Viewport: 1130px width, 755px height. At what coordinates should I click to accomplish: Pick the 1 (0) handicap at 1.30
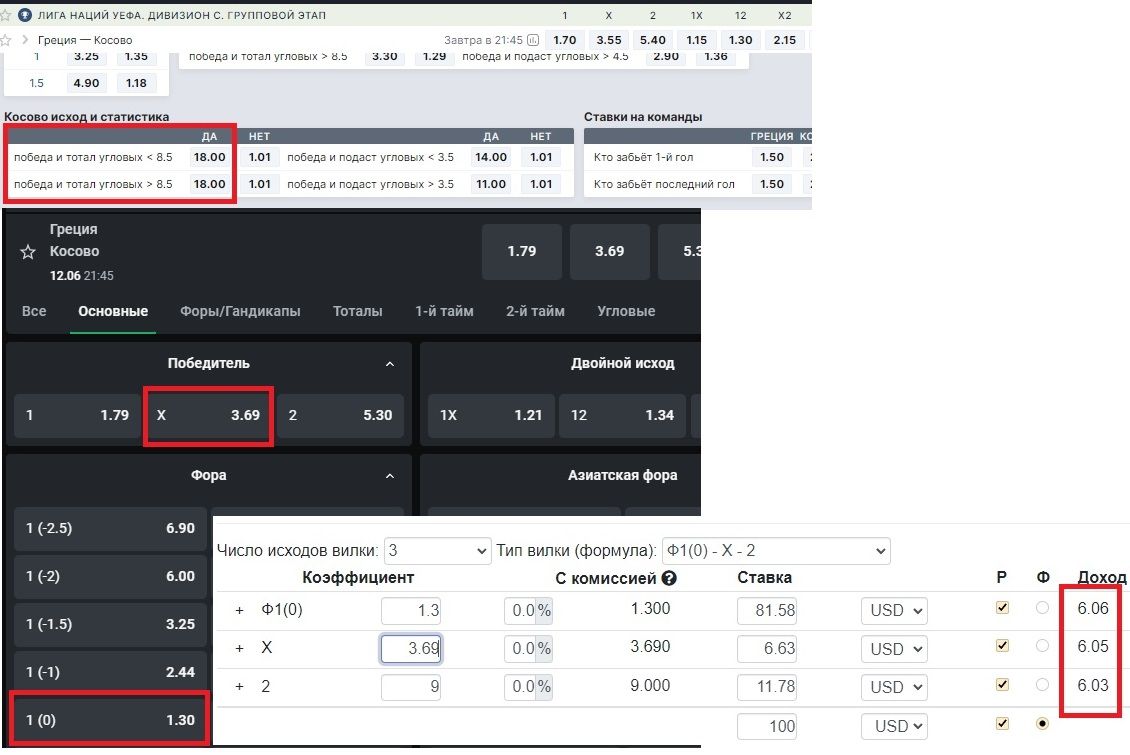109,720
